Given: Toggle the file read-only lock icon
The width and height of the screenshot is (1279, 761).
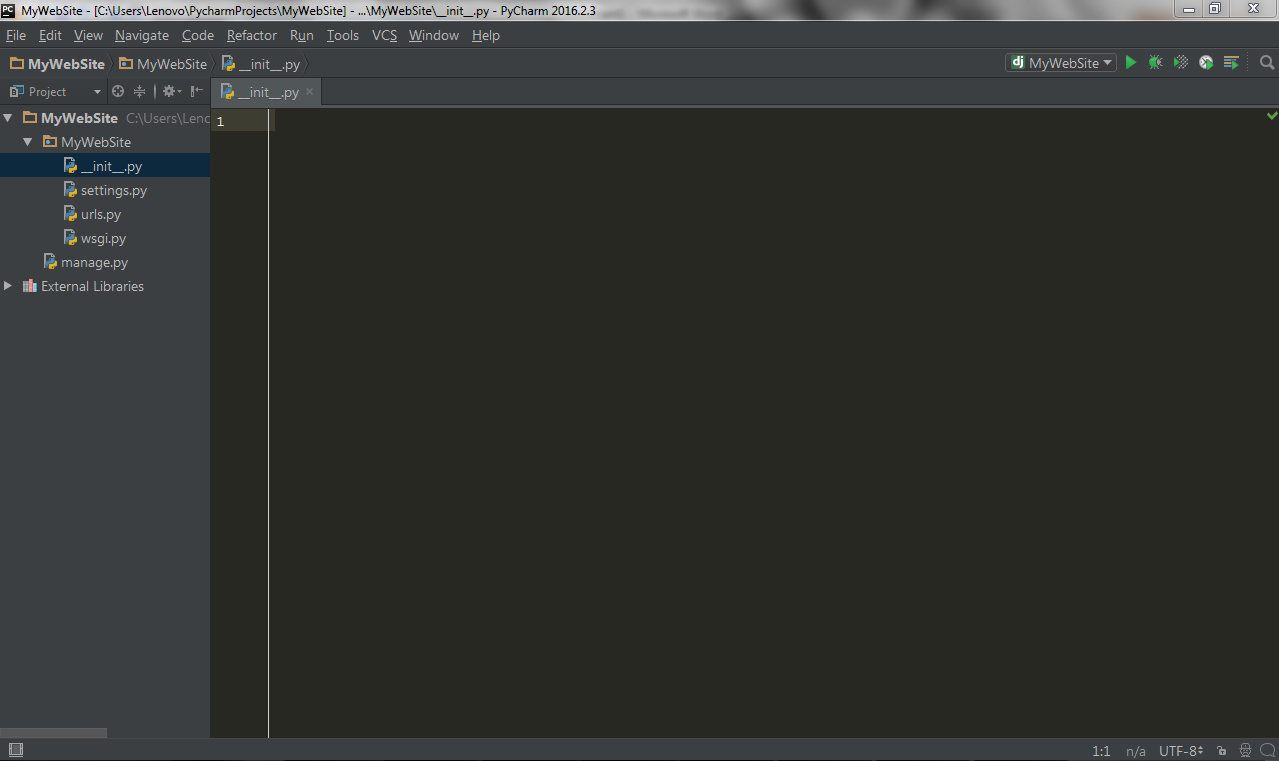Looking at the screenshot, I should (1221, 750).
